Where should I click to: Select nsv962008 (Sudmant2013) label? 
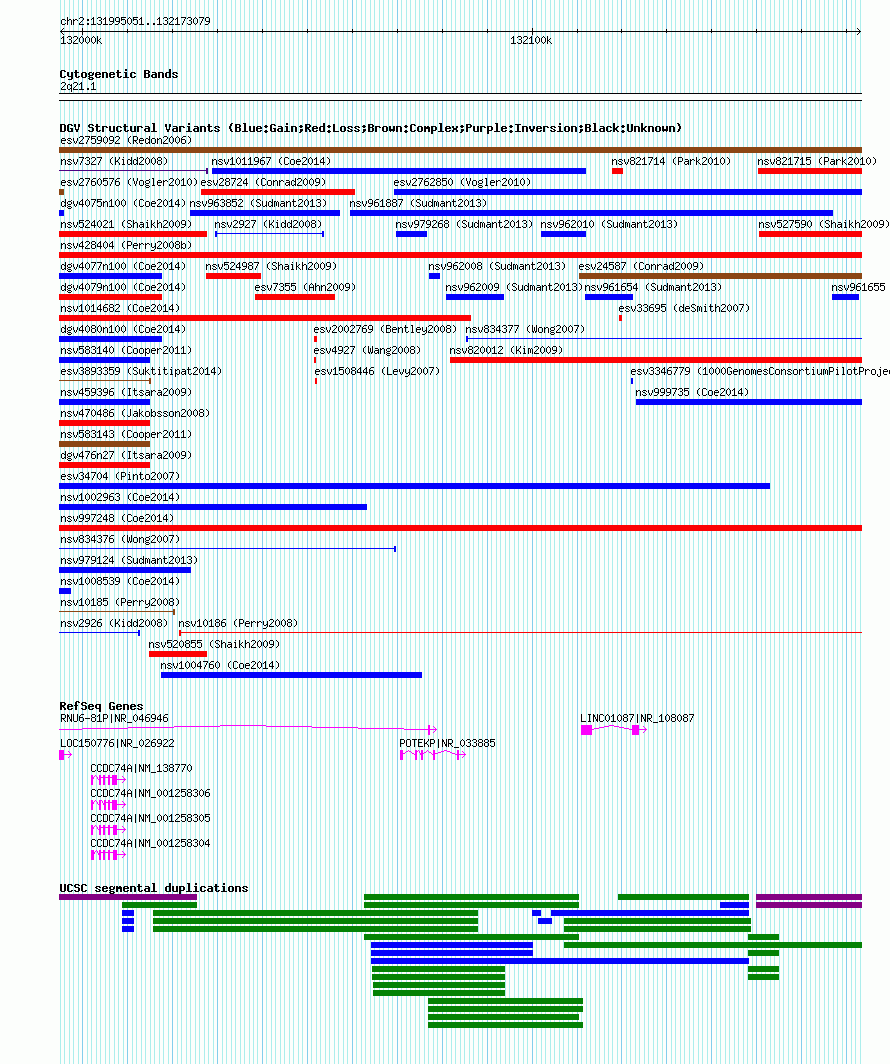coord(497,267)
